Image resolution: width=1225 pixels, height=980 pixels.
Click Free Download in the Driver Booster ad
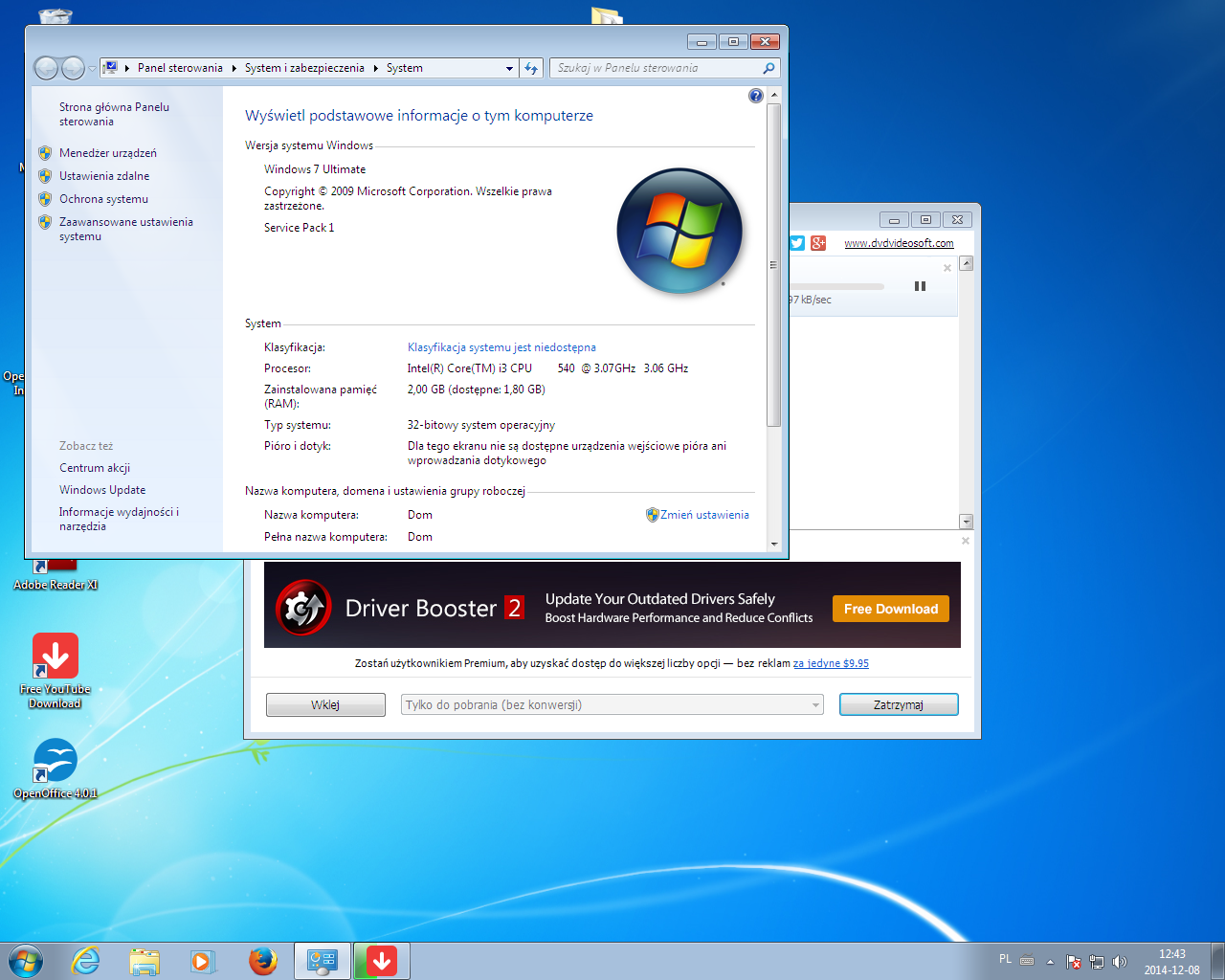click(891, 609)
